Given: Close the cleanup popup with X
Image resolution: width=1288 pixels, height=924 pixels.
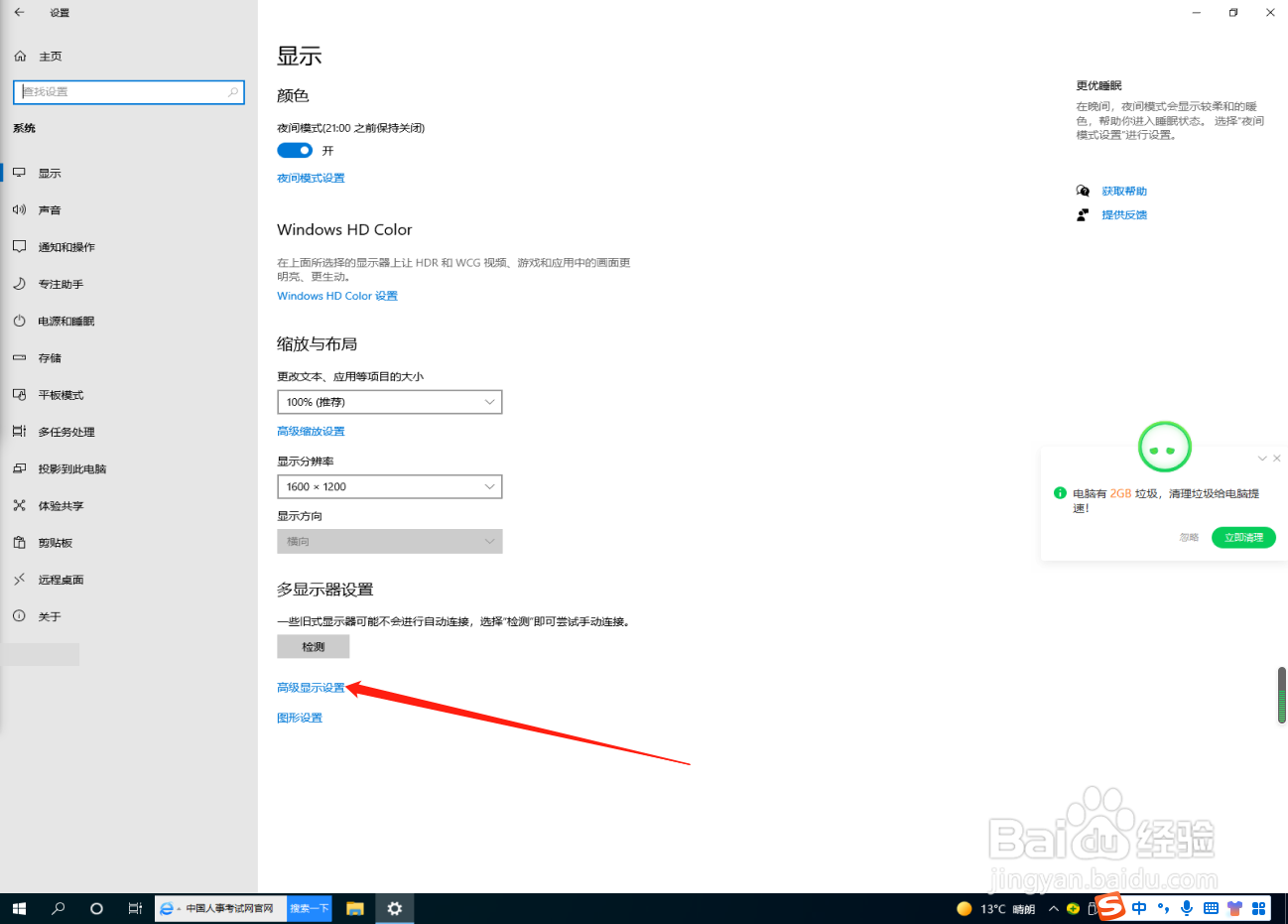Looking at the screenshot, I should click(x=1277, y=459).
